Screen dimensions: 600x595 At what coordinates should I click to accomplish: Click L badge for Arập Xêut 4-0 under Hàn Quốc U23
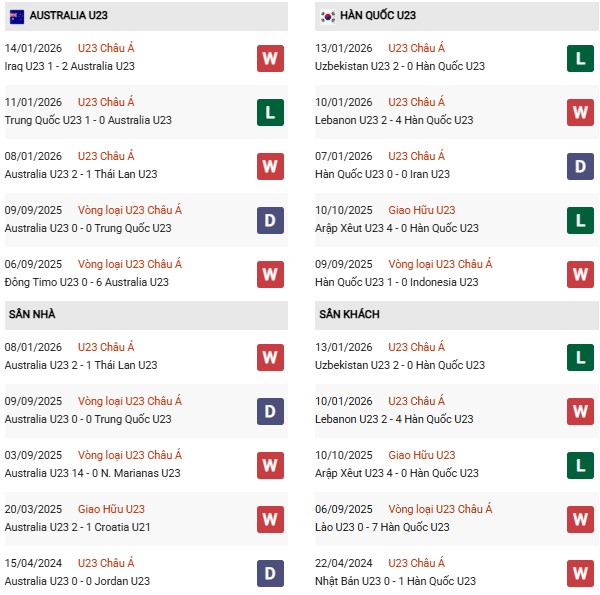click(580, 220)
